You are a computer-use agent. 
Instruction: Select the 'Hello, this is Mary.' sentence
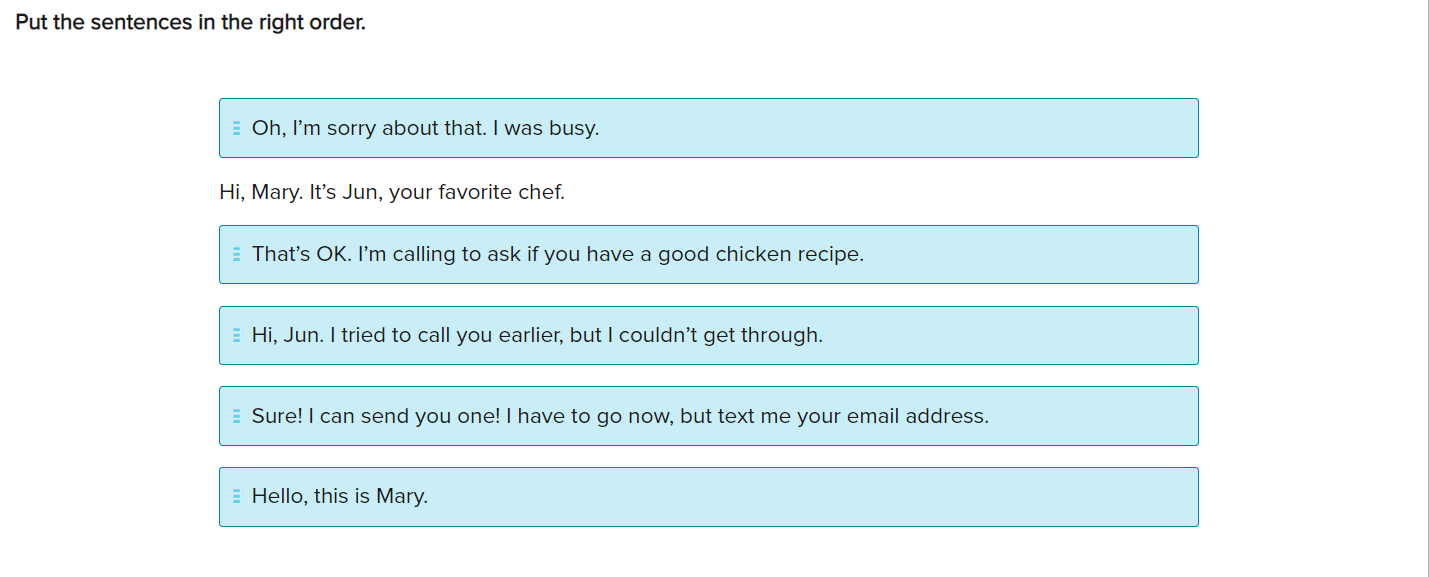tap(339, 496)
